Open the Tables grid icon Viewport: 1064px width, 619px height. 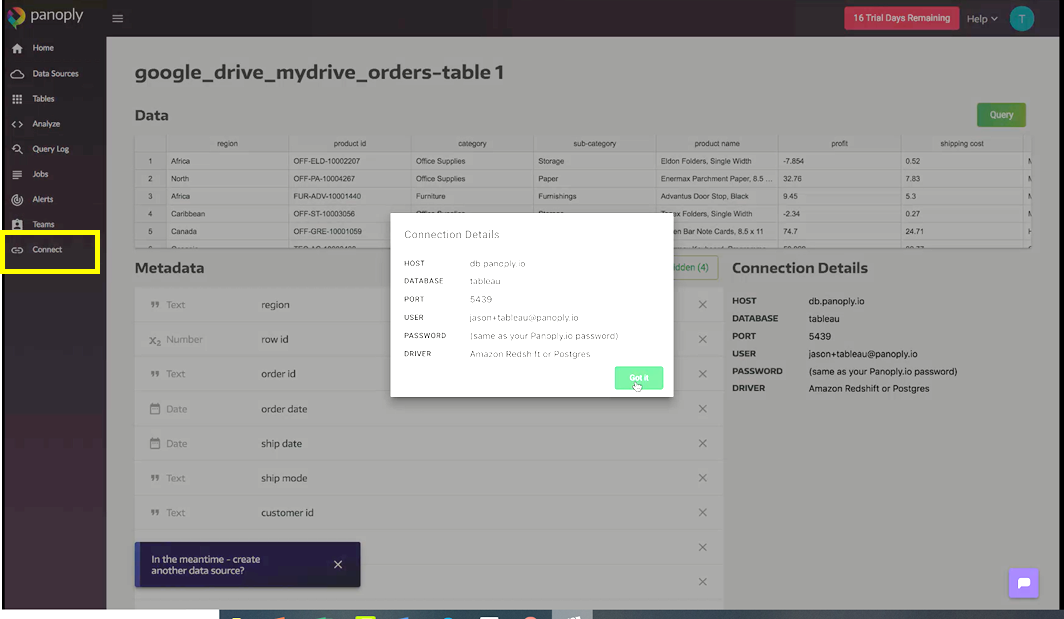(17, 99)
